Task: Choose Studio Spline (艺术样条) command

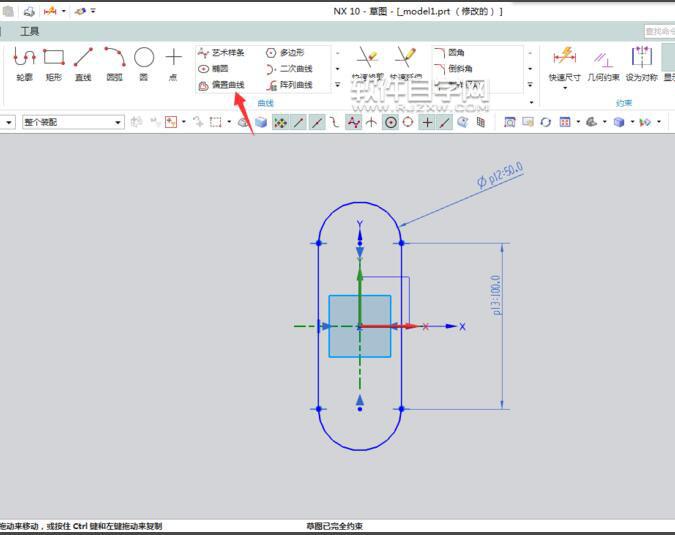Action: click(x=221, y=53)
